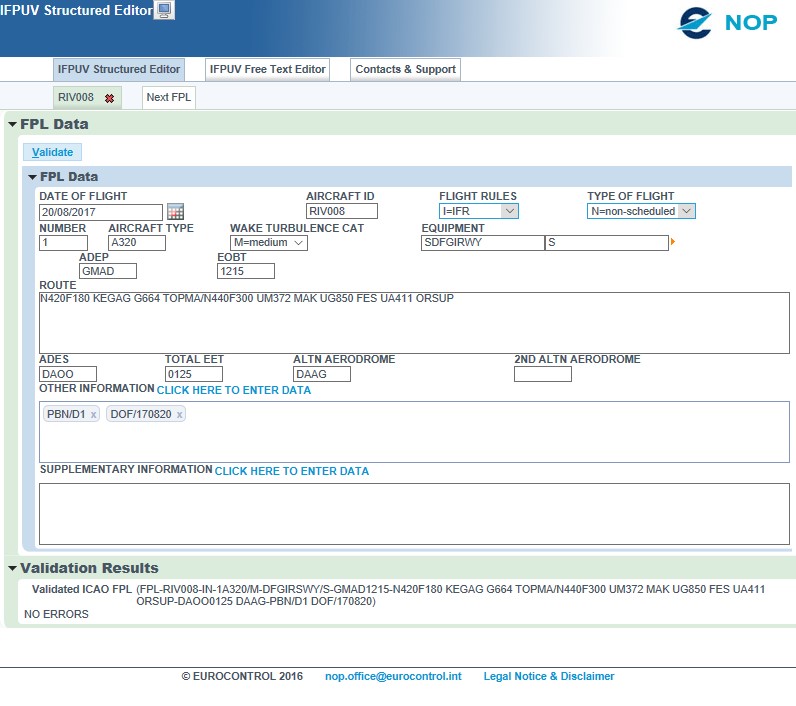Open the date picker calendar icon
This screenshot has height=706, width=796.
coord(176,212)
